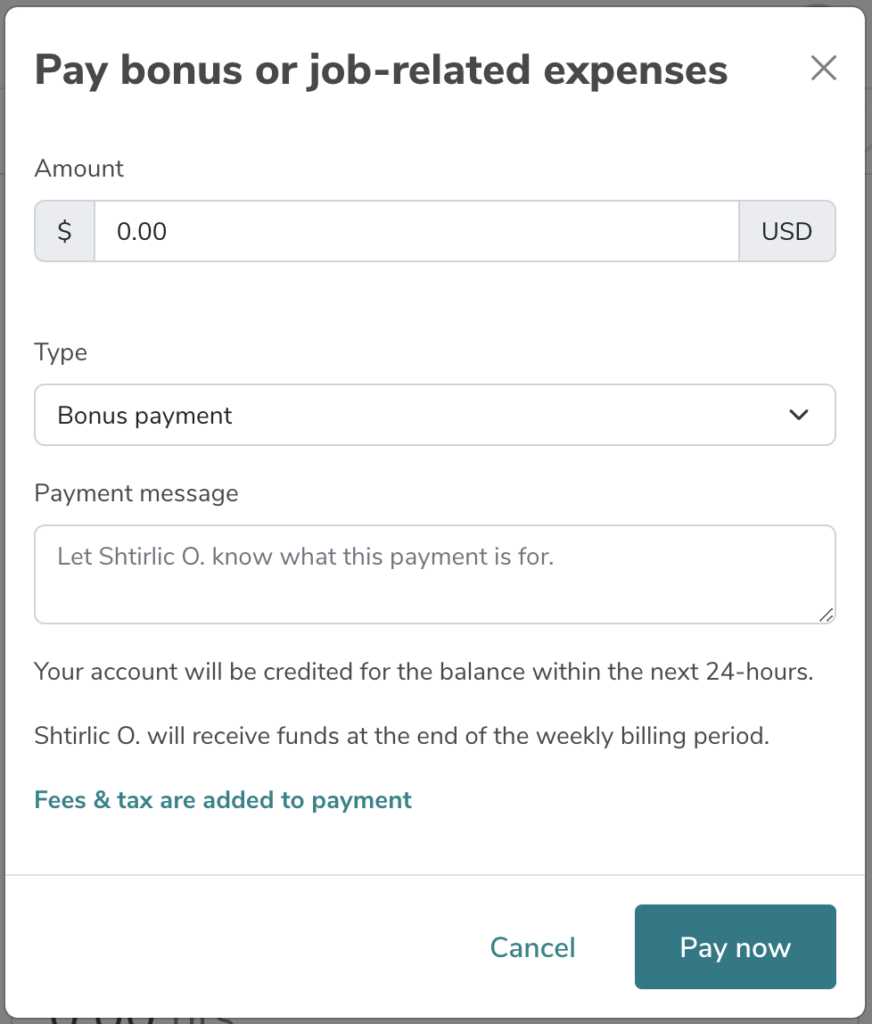Click the USD currency label
Screen dimensions: 872x1024
(x=788, y=231)
